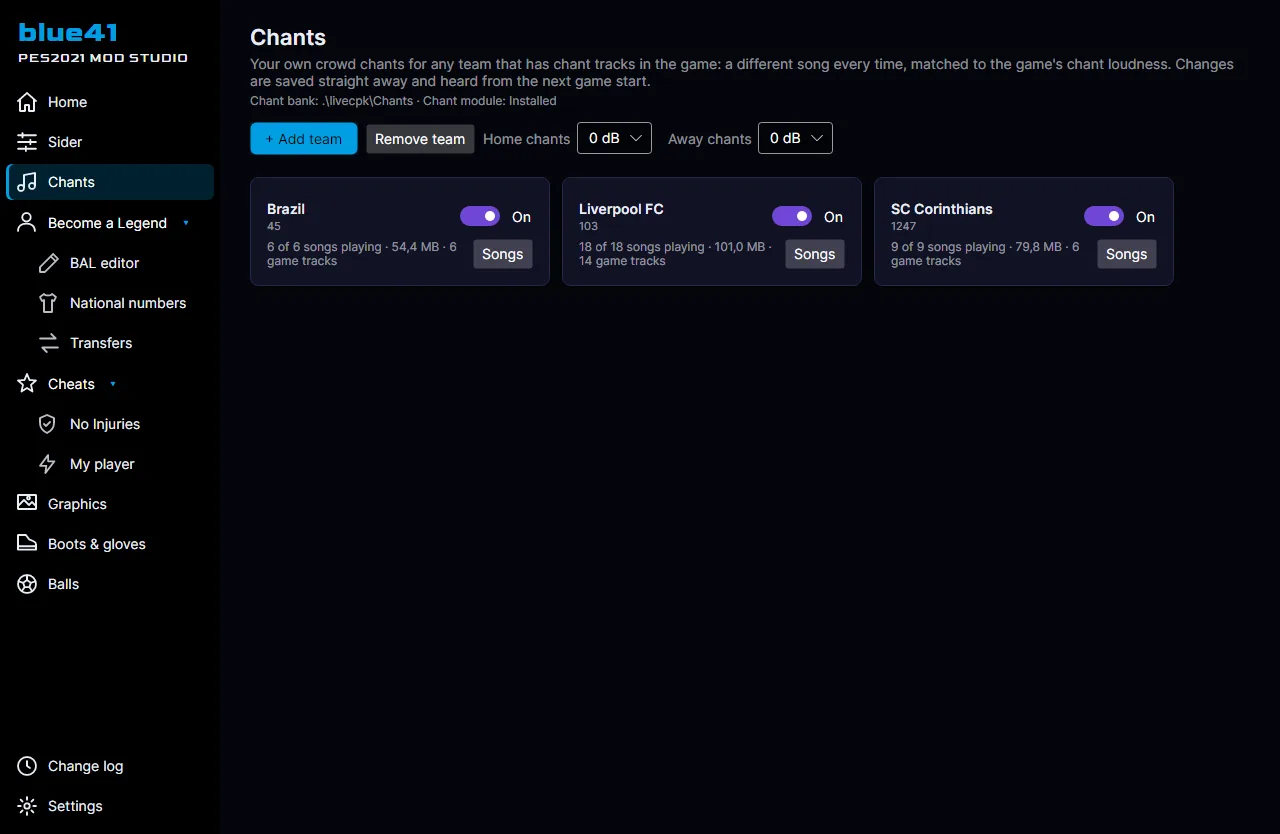
Task: Navigate to Boots & gloves
Action: pyautogui.click(x=110, y=544)
